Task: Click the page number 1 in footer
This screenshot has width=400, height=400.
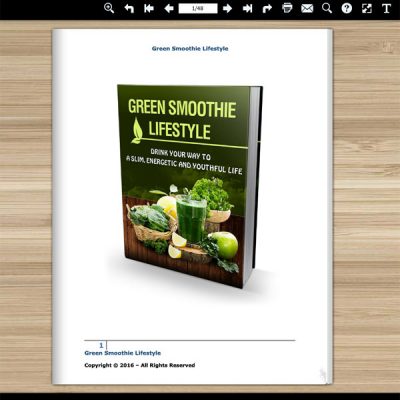Action: click(x=101, y=345)
